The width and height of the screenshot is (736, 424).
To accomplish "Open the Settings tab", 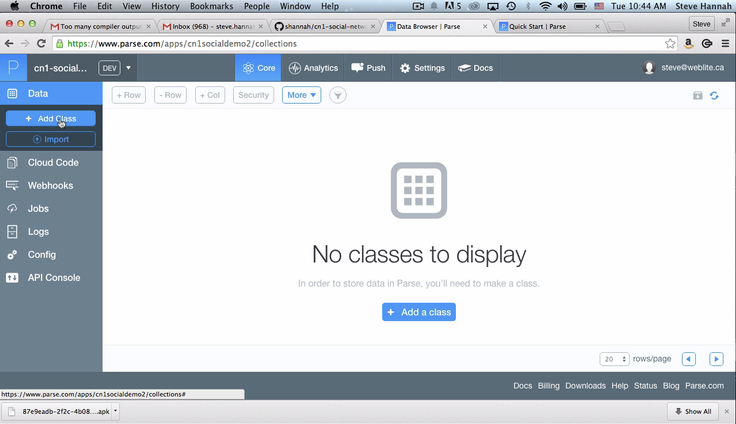I will coord(422,68).
